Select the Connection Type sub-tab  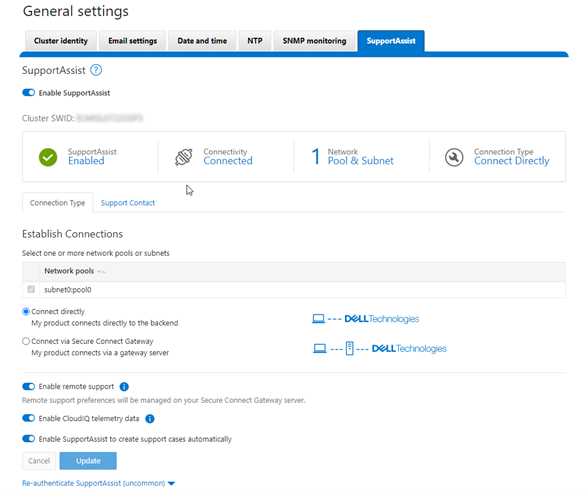[58, 203]
